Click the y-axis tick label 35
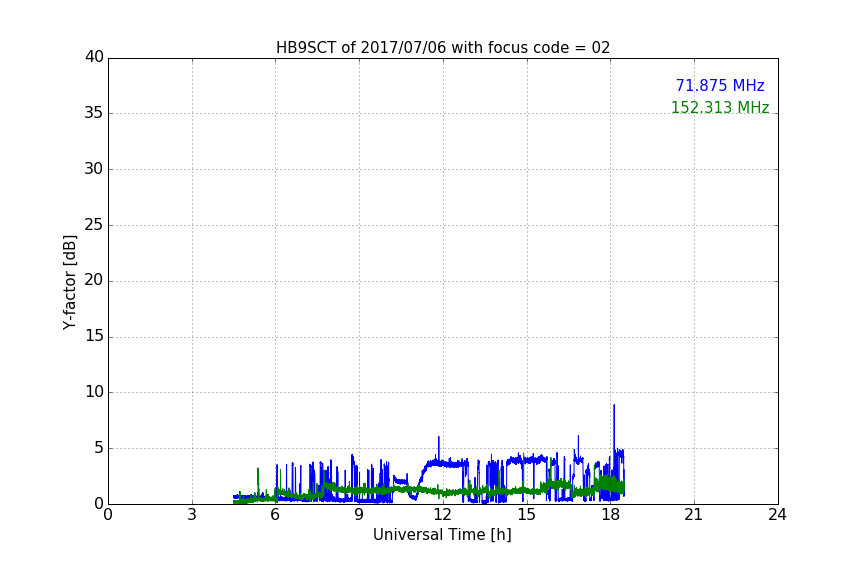864x576 pixels. click(x=94, y=113)
